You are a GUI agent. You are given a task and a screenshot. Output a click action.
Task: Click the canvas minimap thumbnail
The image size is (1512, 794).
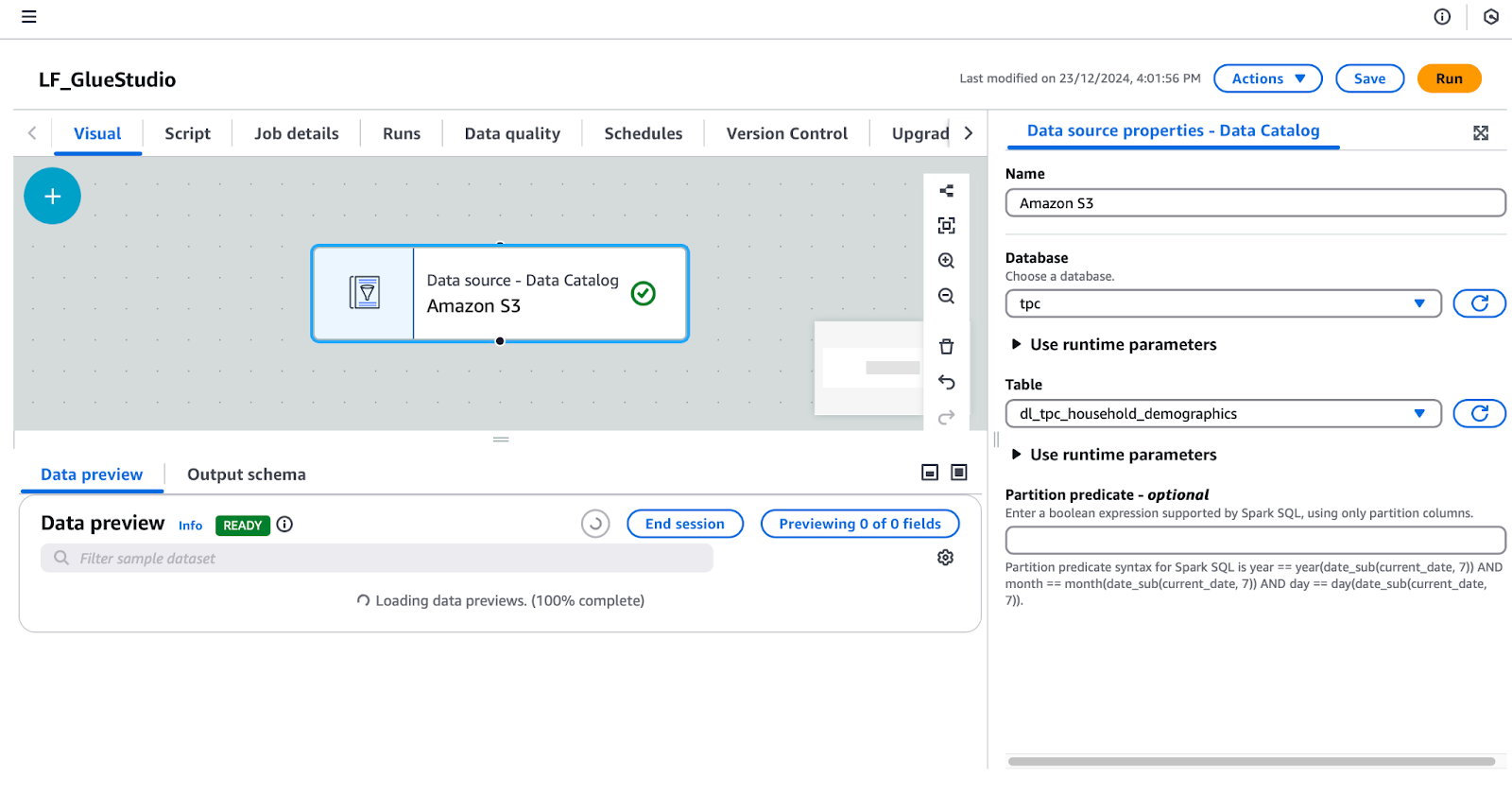pos(868,368)
